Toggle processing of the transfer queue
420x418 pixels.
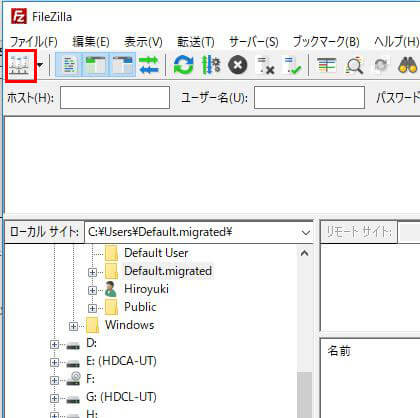click(x=211, y=65)
